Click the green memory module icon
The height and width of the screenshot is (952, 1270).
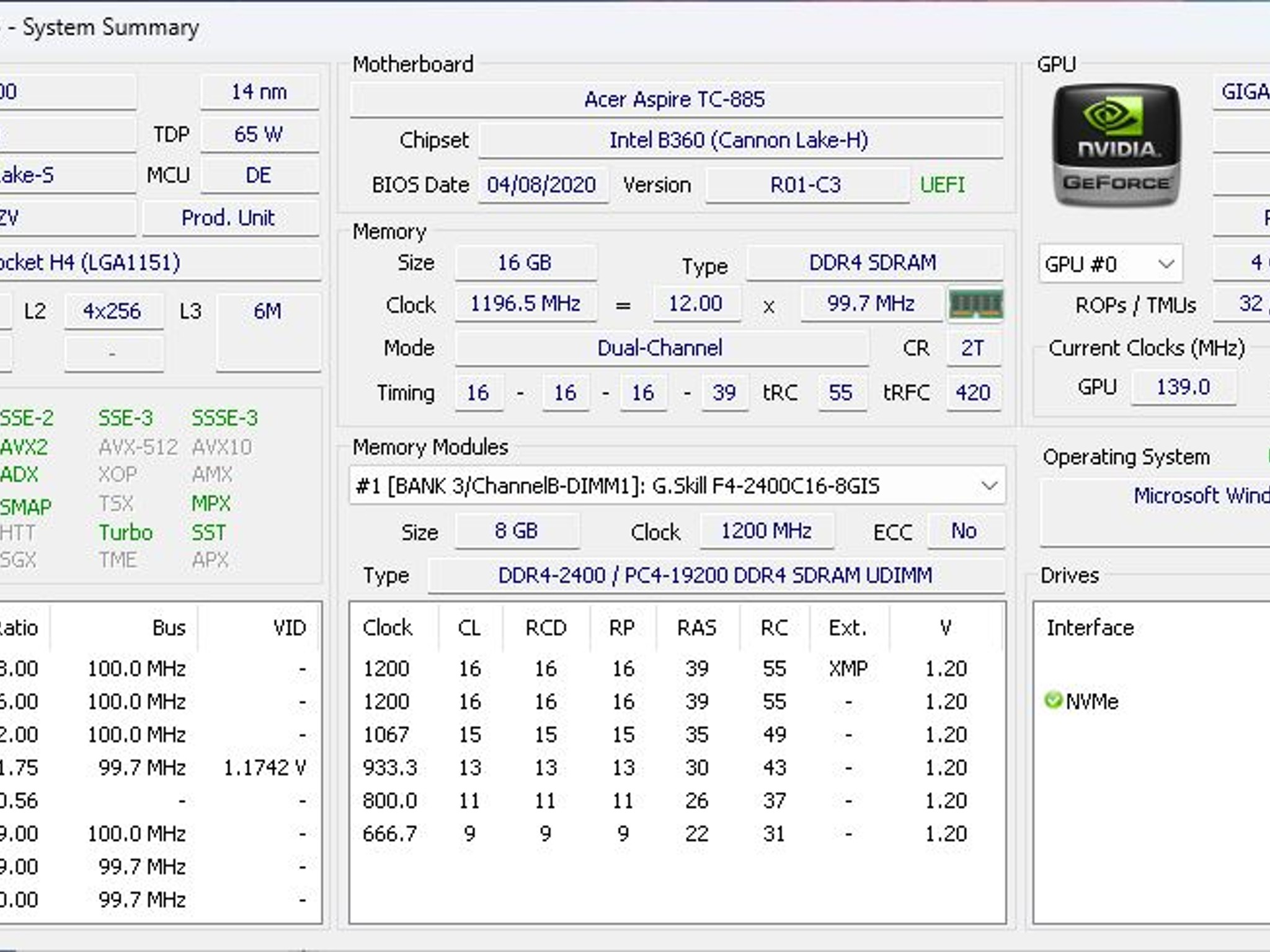click(975, 304)
